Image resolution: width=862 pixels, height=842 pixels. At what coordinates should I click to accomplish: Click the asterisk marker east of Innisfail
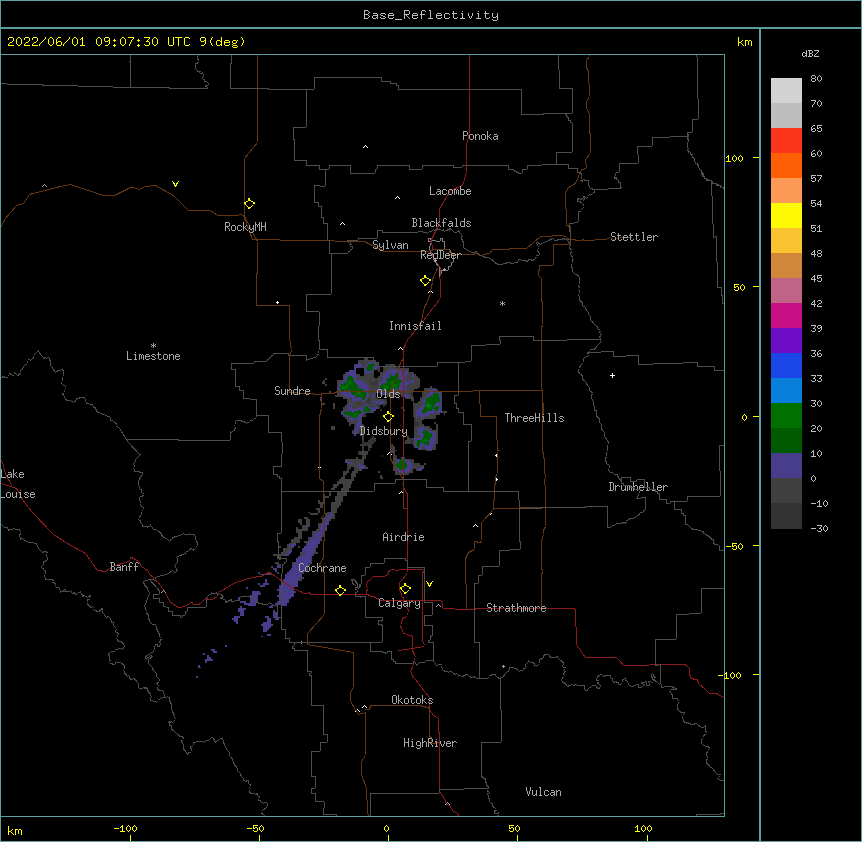502,303
